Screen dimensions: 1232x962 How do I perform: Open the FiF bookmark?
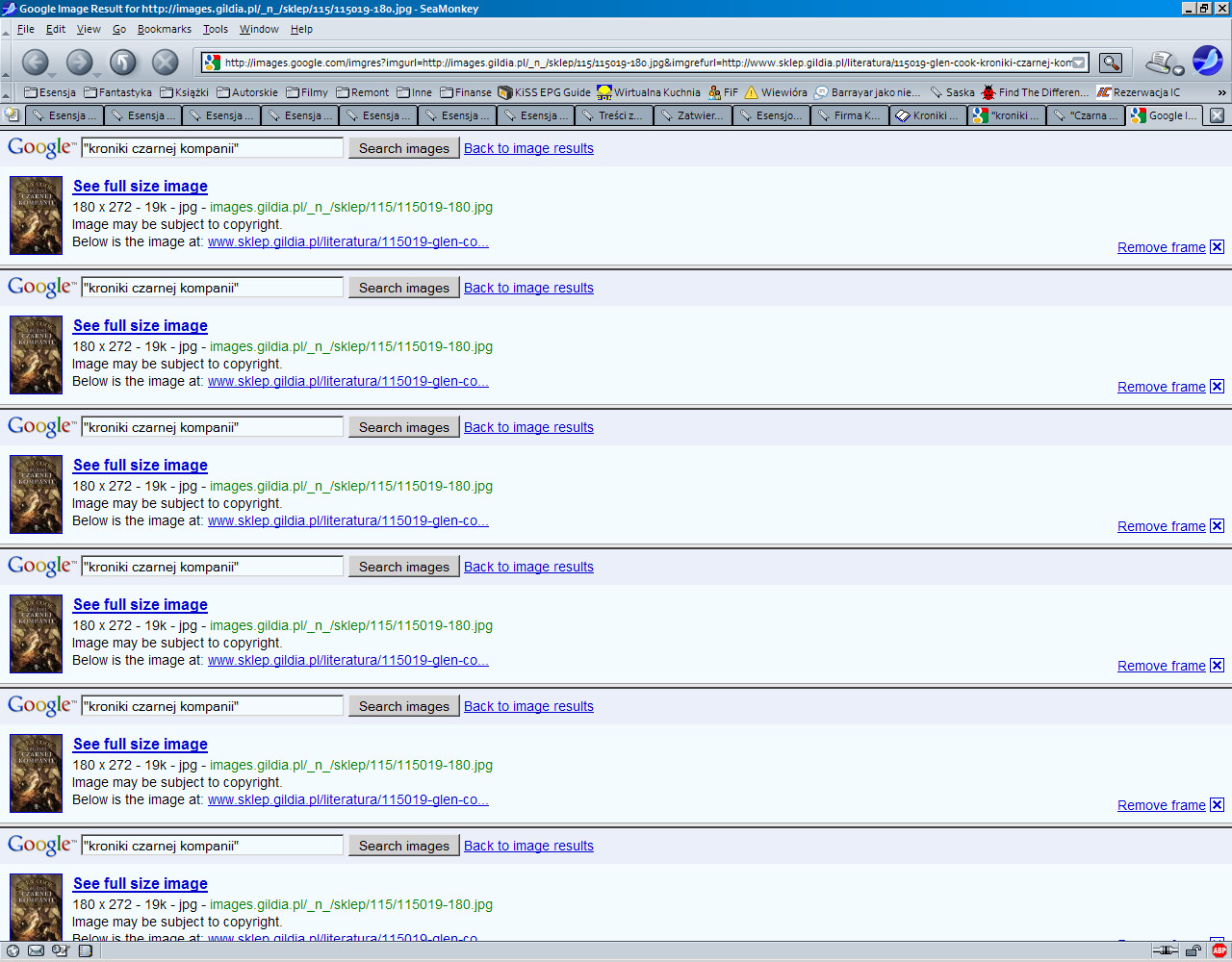tap(723, 92)
